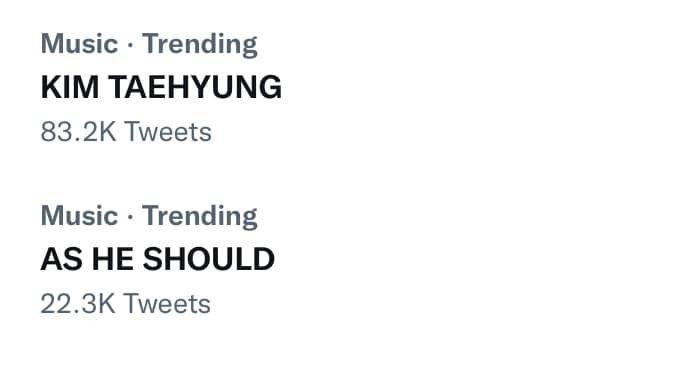Select the Music · Trending label above AS HE SHOULD
This screenshot has width=678, height=368.
point(149,216)
